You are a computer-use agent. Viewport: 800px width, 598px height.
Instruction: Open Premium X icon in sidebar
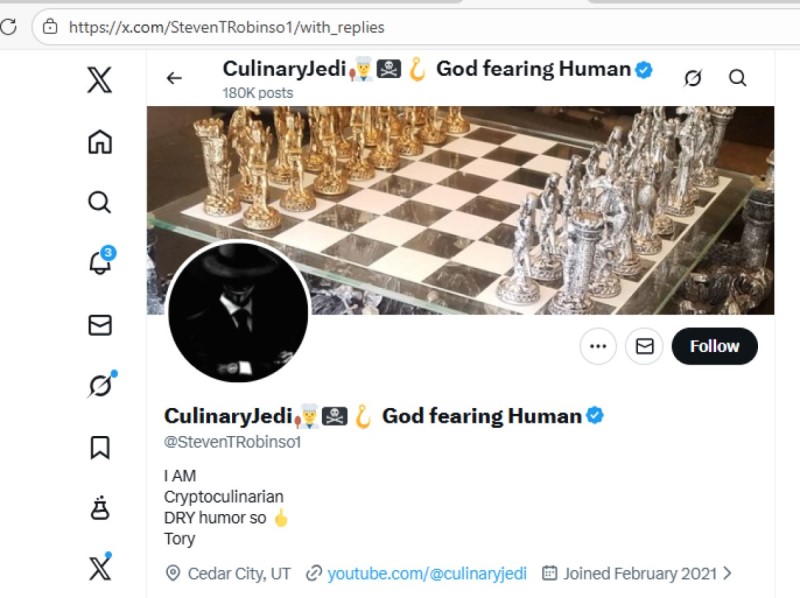[x=99, y=568]
